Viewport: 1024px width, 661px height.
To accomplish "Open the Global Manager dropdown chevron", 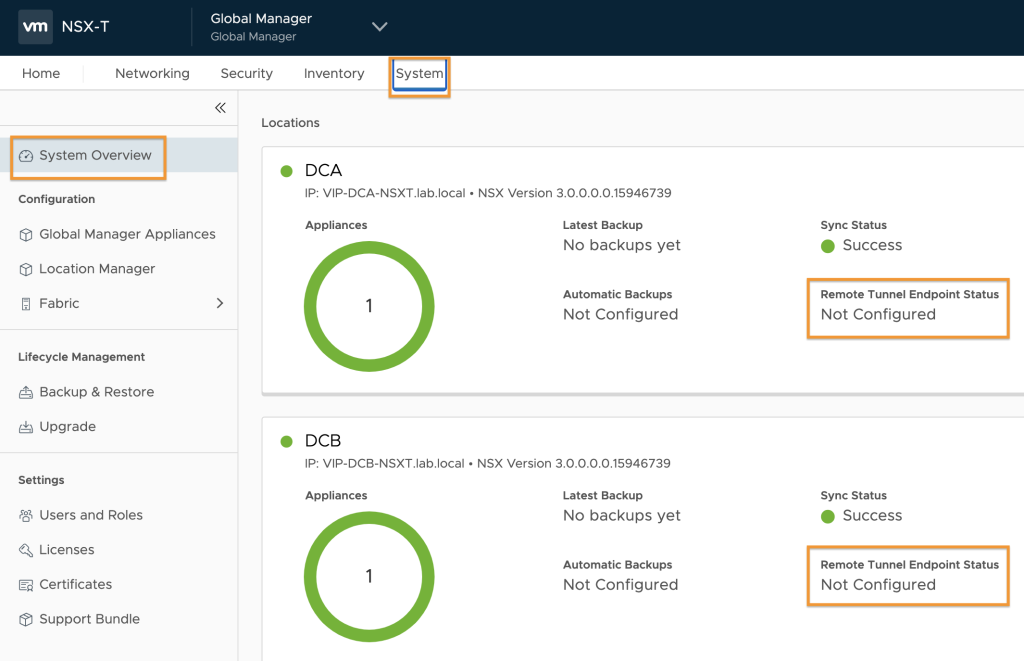I will coord(379,27).
